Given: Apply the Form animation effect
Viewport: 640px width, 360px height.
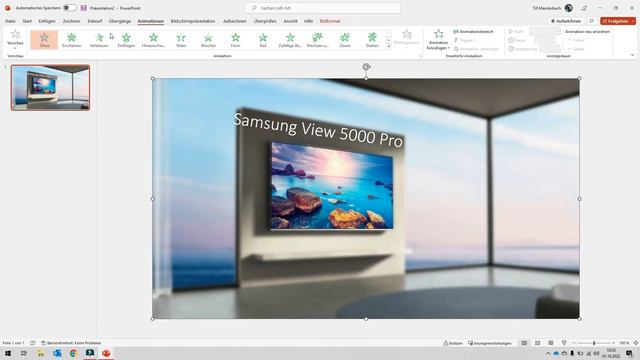Looking at the screenshot, I should click(x=236, y=40).
